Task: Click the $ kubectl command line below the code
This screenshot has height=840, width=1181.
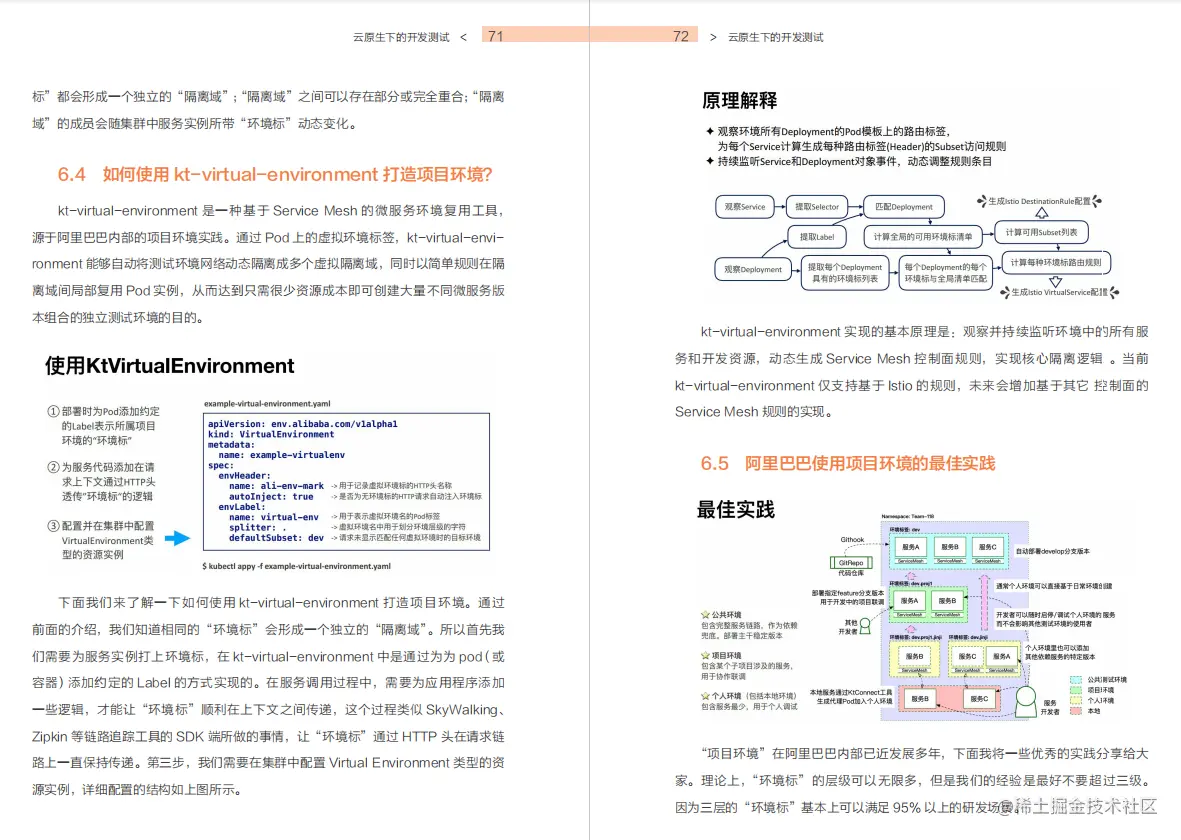Action: click(297, 566)
